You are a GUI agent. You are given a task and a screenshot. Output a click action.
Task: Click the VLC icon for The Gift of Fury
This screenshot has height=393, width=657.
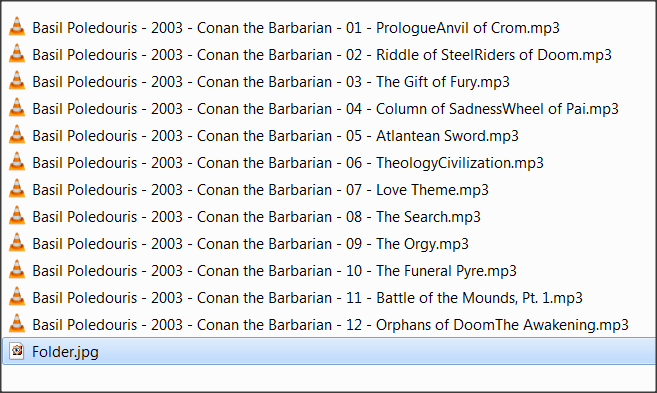(17, 81)
